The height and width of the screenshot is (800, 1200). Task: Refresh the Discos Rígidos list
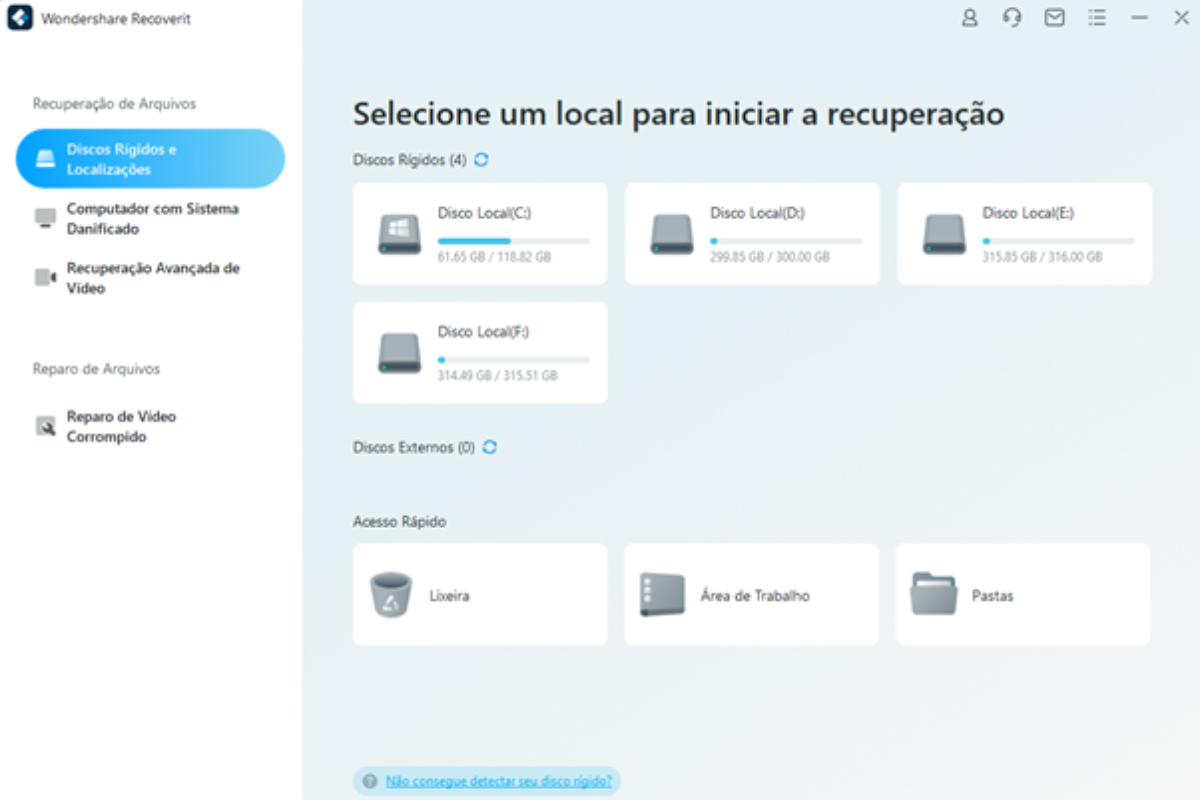point(482,160)
